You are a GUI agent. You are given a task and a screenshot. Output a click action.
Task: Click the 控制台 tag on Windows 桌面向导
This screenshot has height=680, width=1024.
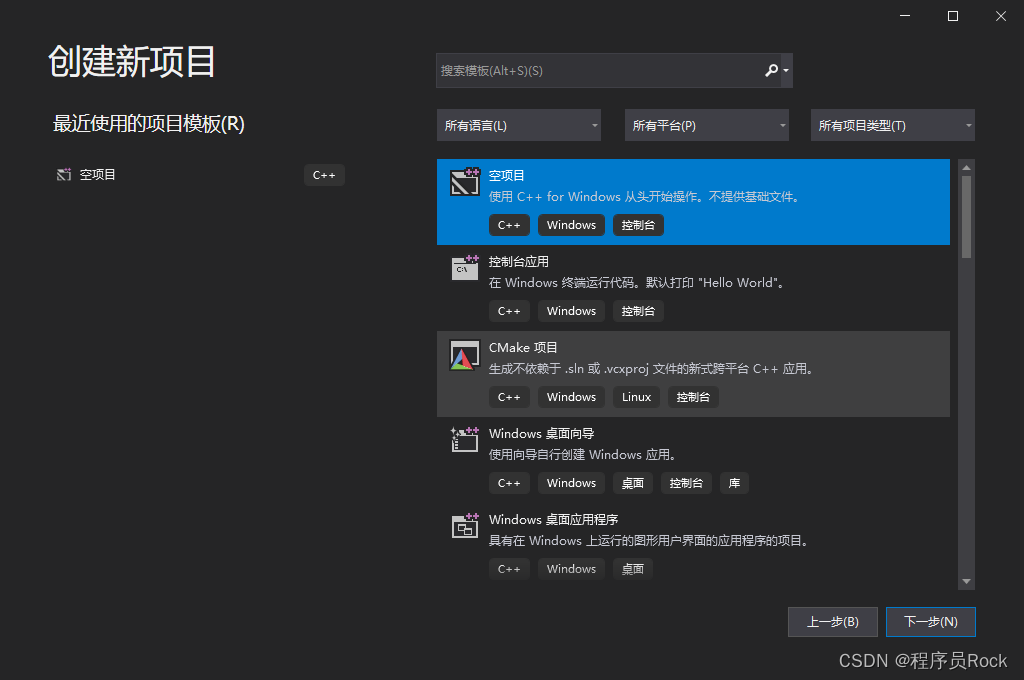(x=686, y=483)
